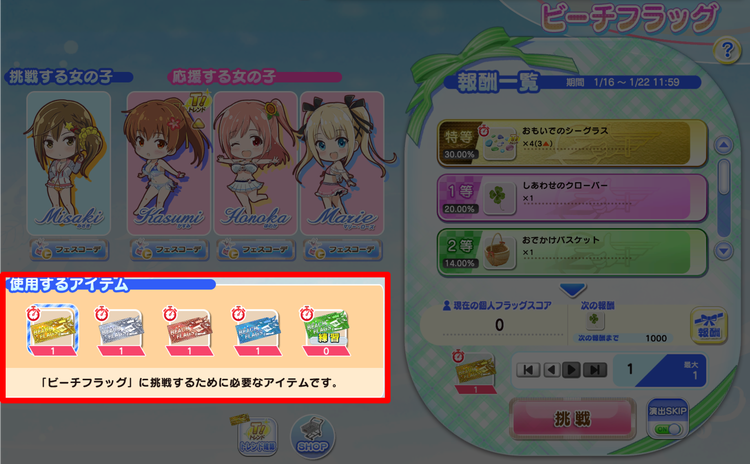
Task: Click the reward list scroll down arrow
Action: [723, 251]
